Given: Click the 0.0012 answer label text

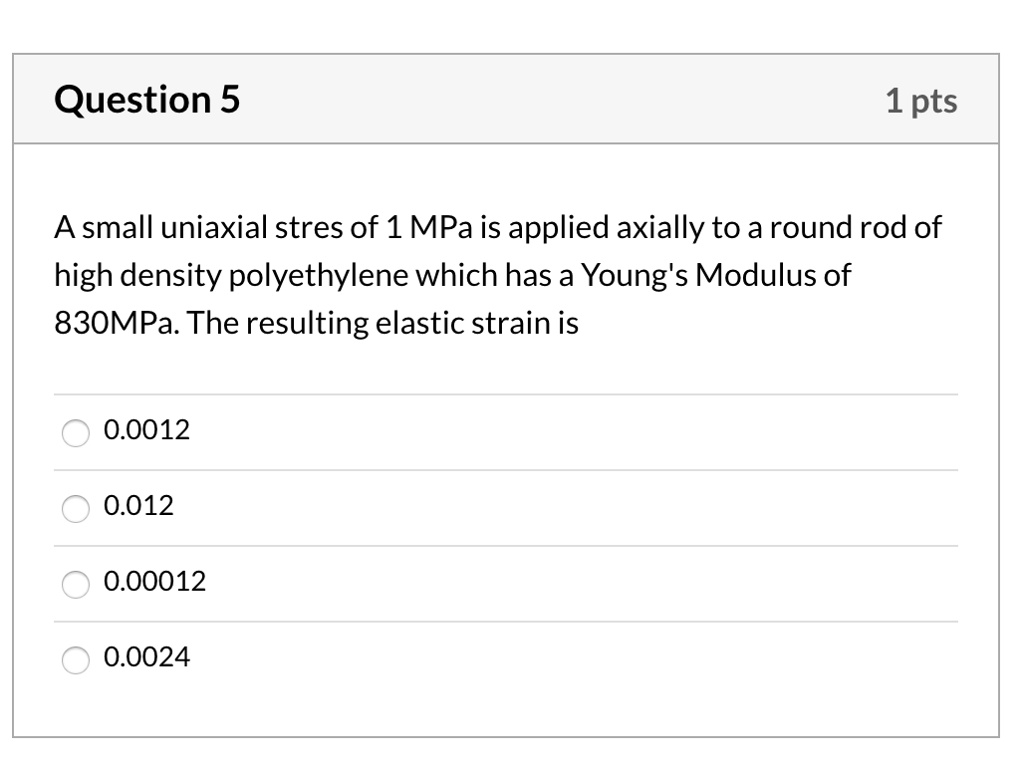Looking at the screenshot, I should click(x=146, y=431).
